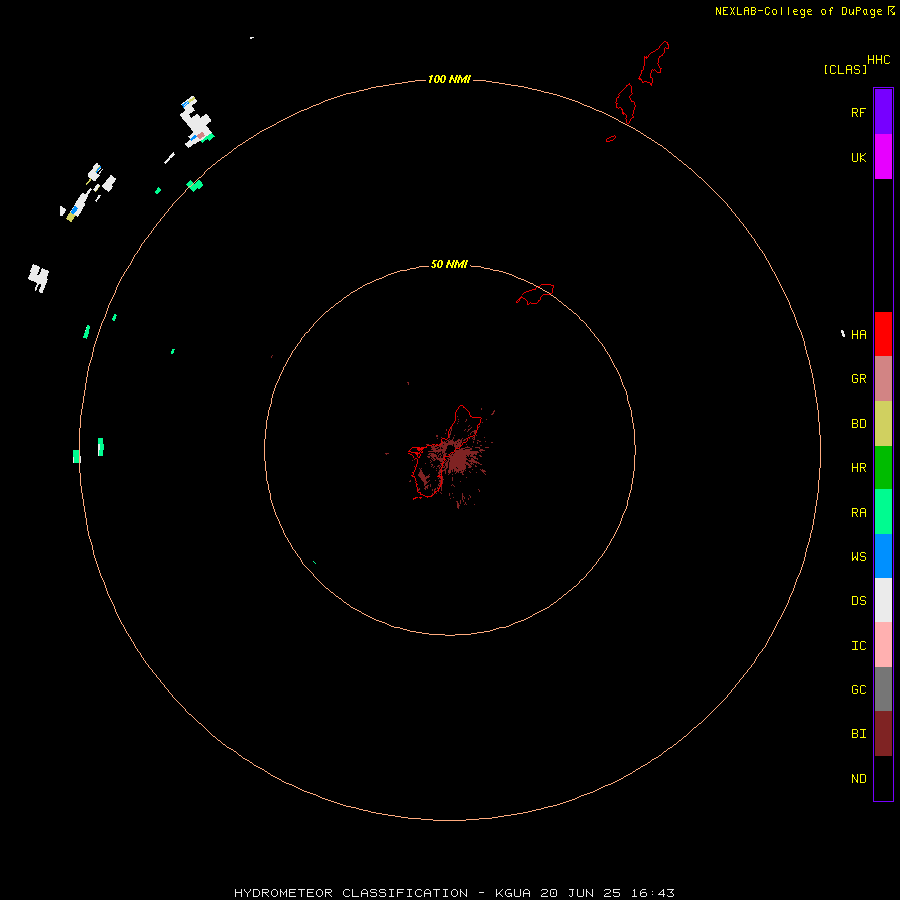This screenshot has height=900, width=900.
Task: Click the HHC product code text
Action: (878, 60)
